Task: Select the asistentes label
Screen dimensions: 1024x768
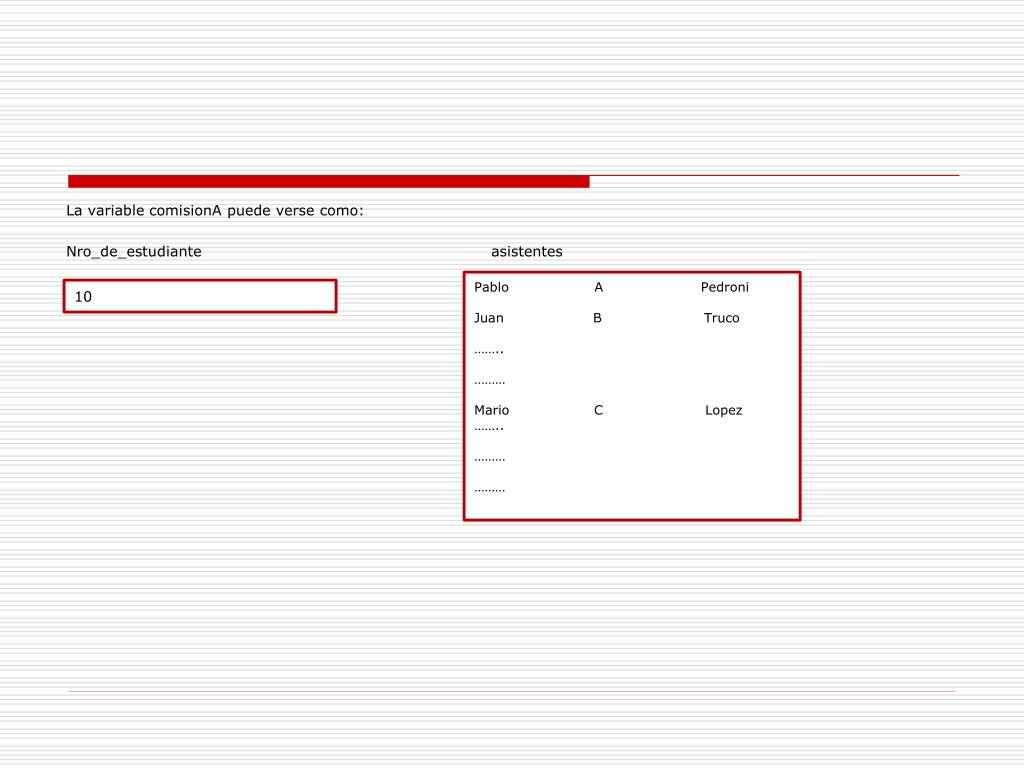Action: (x=526, y=251)
